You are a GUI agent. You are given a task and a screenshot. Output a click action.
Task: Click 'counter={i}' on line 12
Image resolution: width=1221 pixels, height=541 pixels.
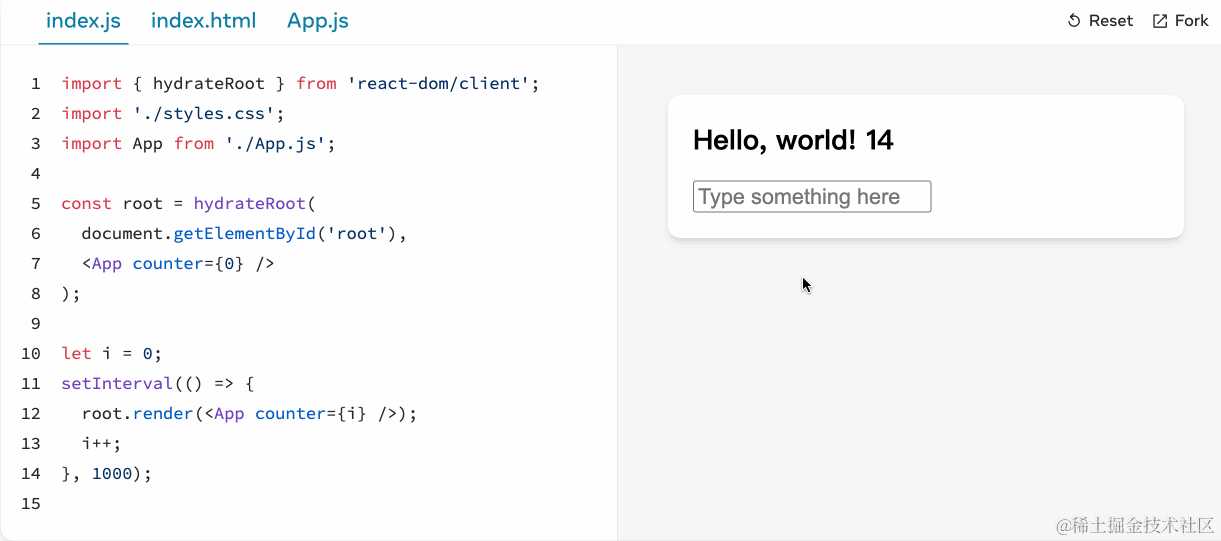(x=311, y=414)
